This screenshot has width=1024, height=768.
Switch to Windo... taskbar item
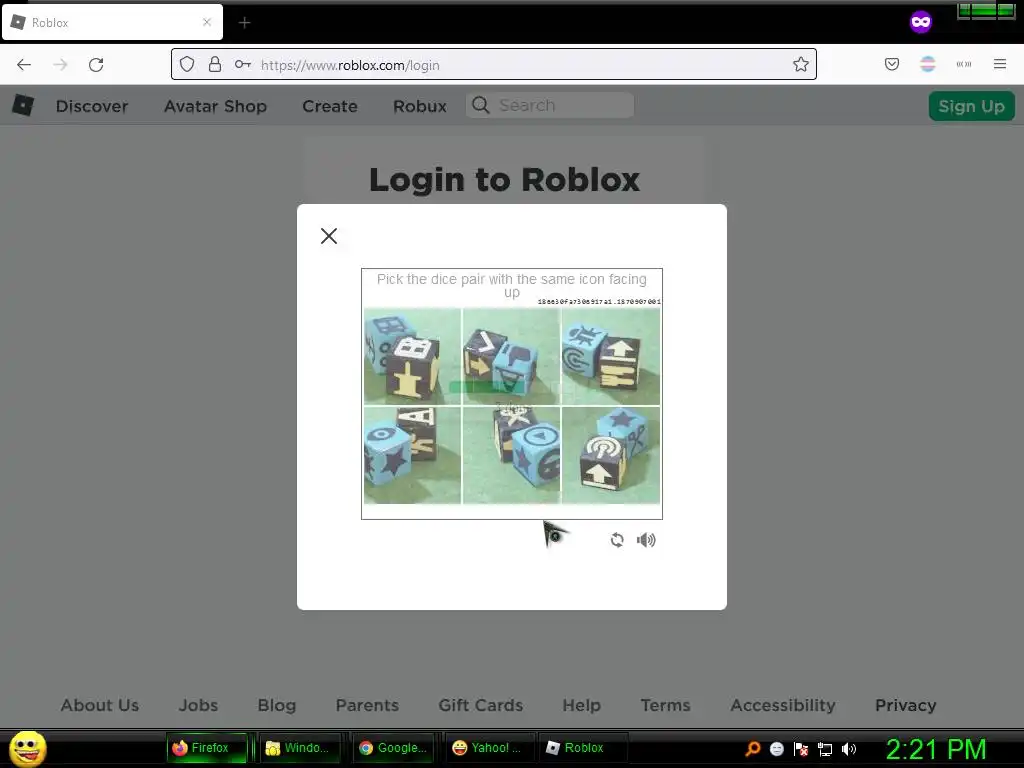coord(301,748)
